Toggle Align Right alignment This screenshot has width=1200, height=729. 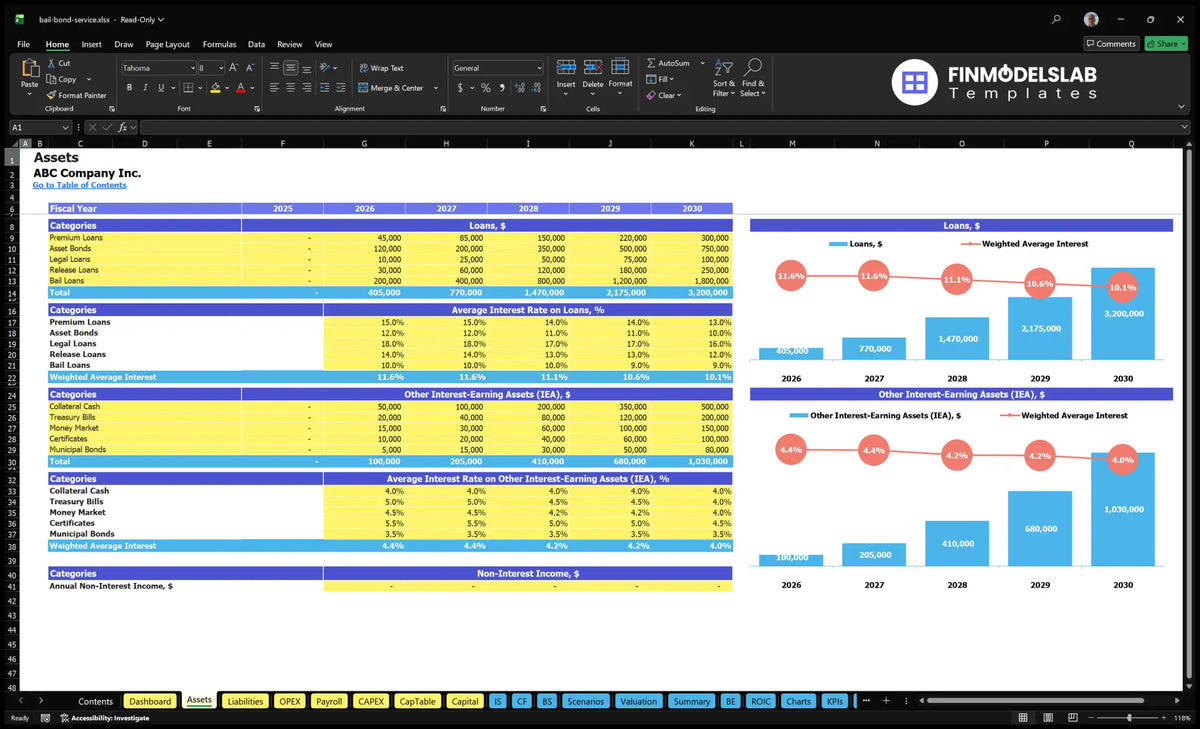click(x=307, y=88)
